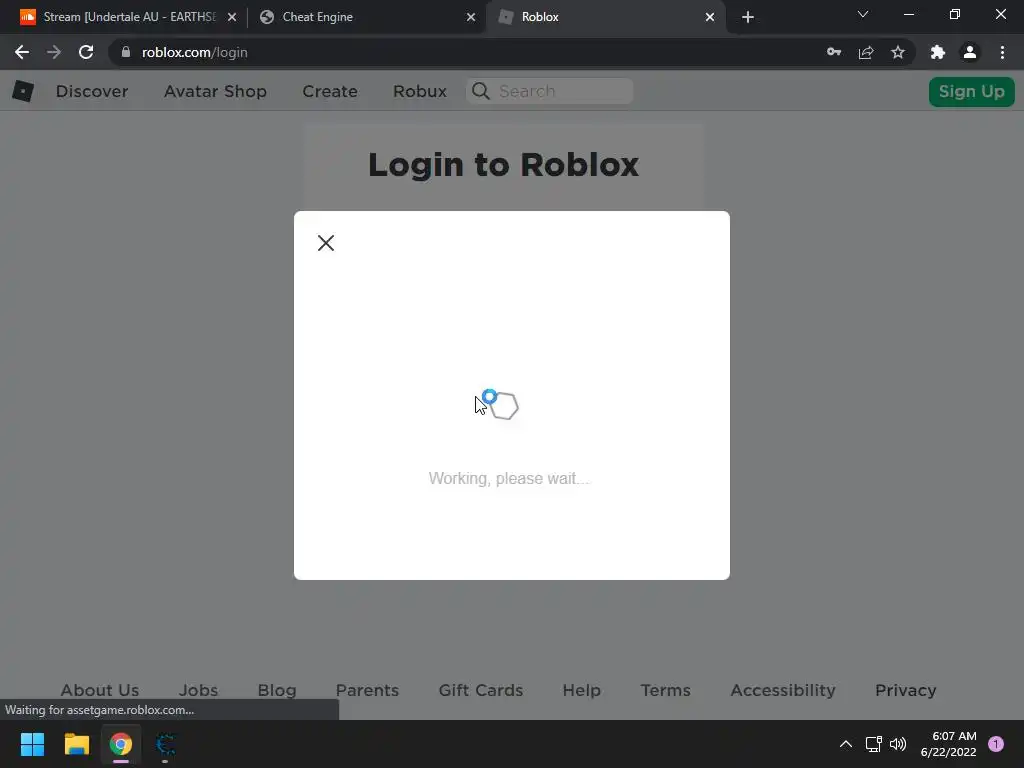The width and height of the screenshot is (1024, 768).
Task: Open Help footer link
Action: click(581, 690)
